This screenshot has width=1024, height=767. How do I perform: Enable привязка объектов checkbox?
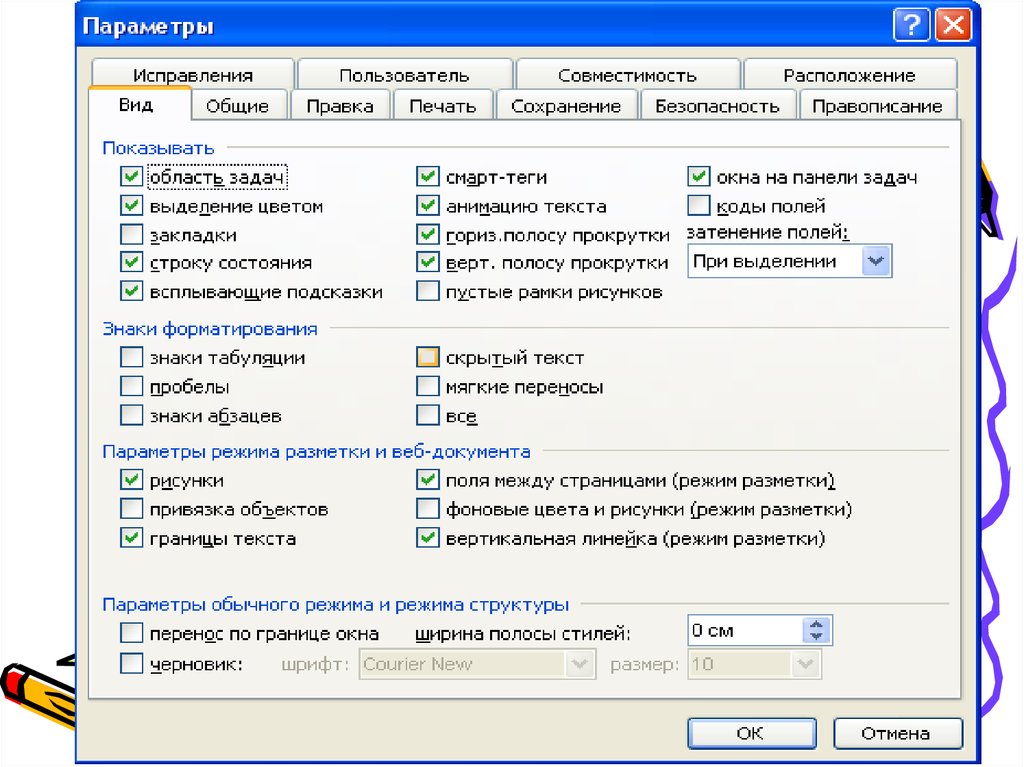tap(131, 509)
